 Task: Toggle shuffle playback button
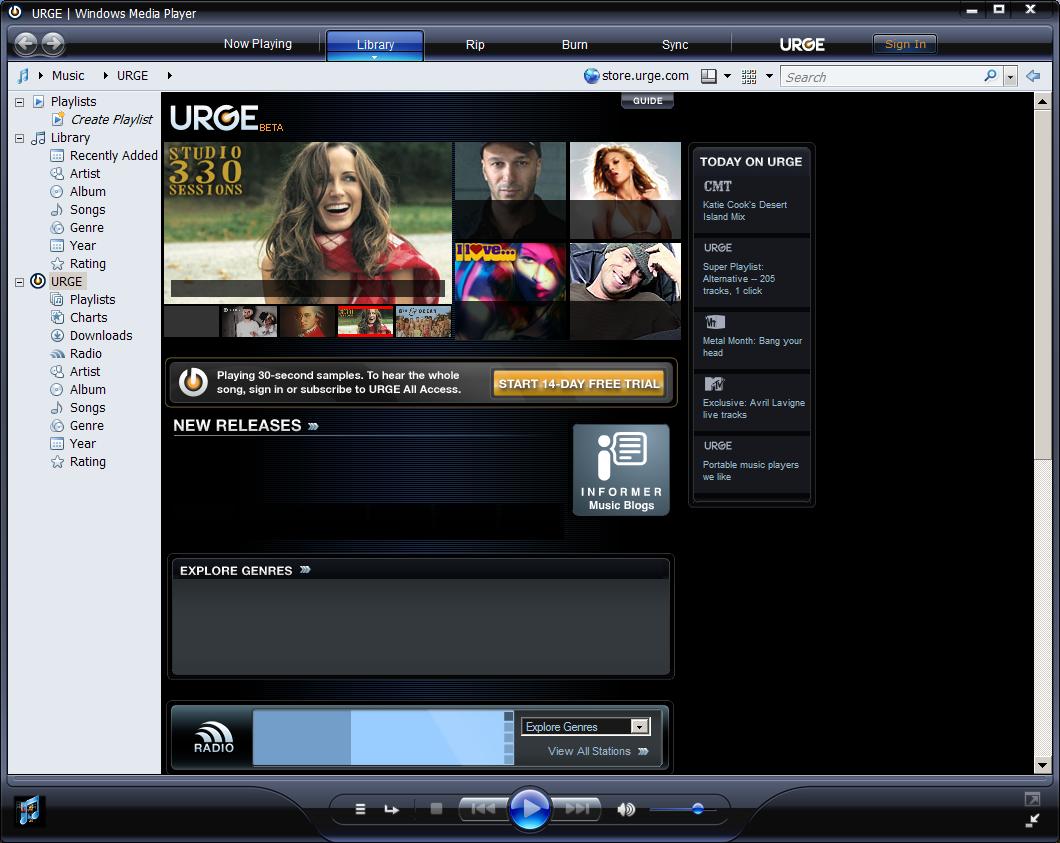pos(360,809)
